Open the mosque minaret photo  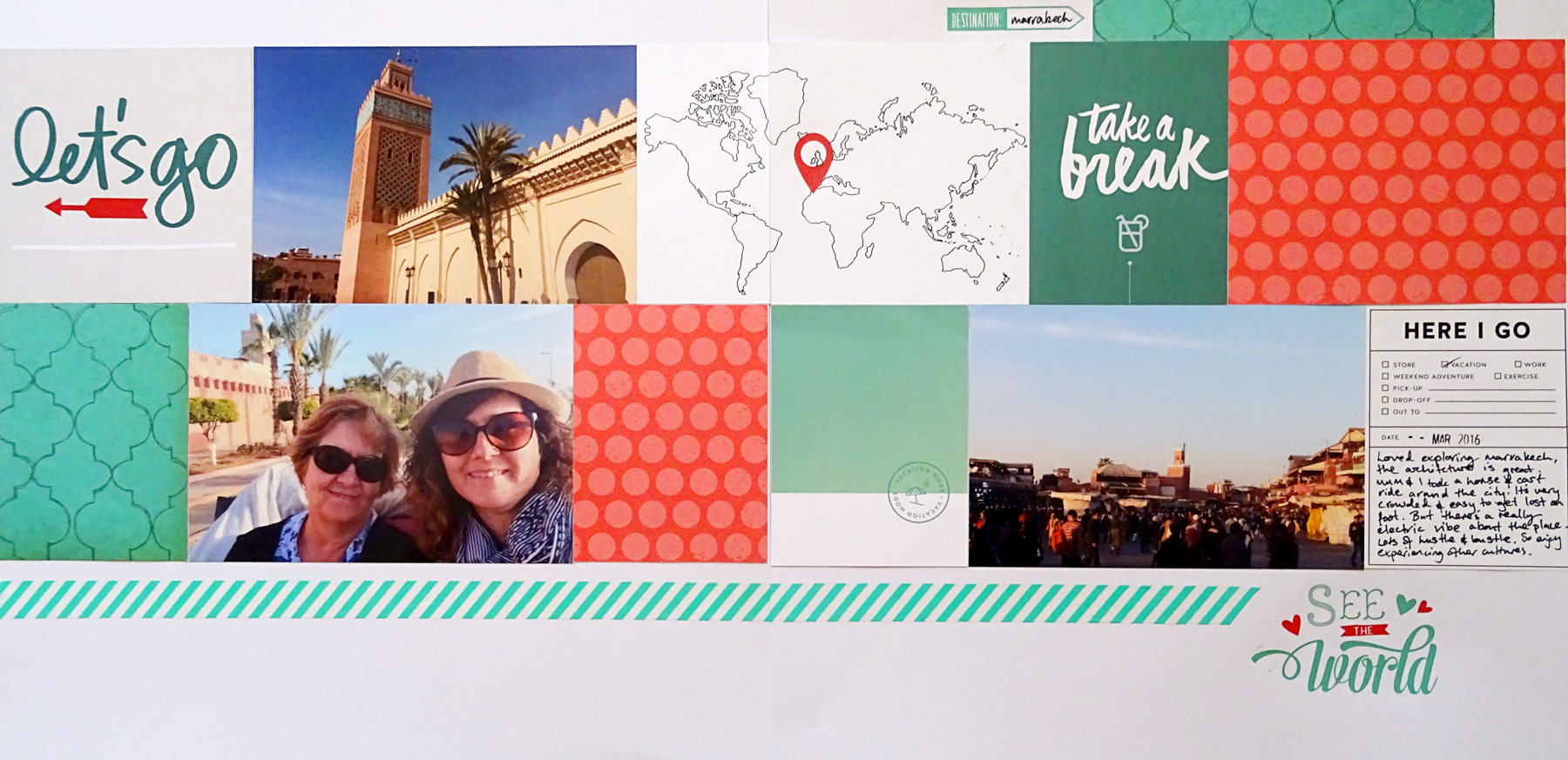point(444,174)
